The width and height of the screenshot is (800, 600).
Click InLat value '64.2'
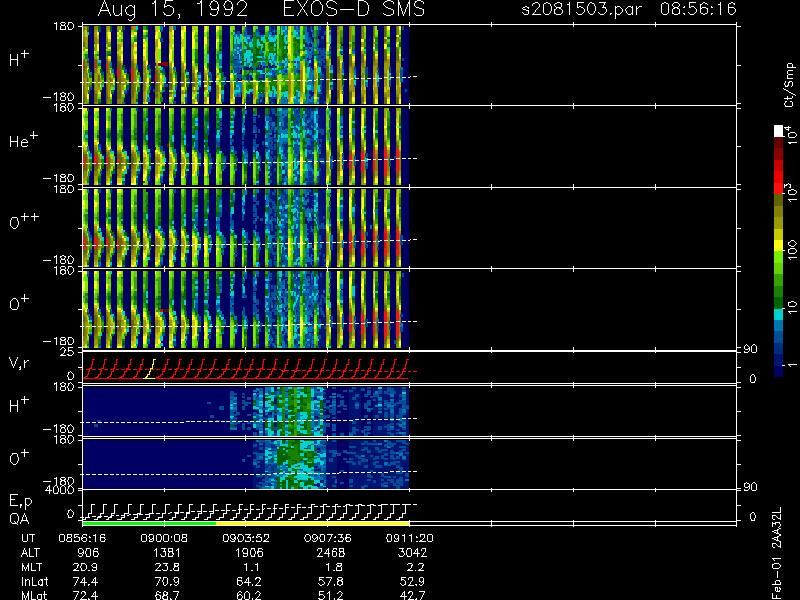pos(249,581)
